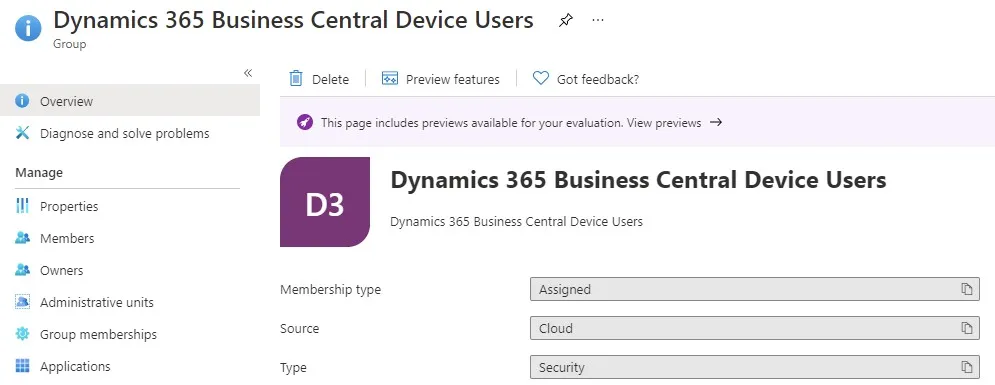Click the Type label

coord(293,368)
